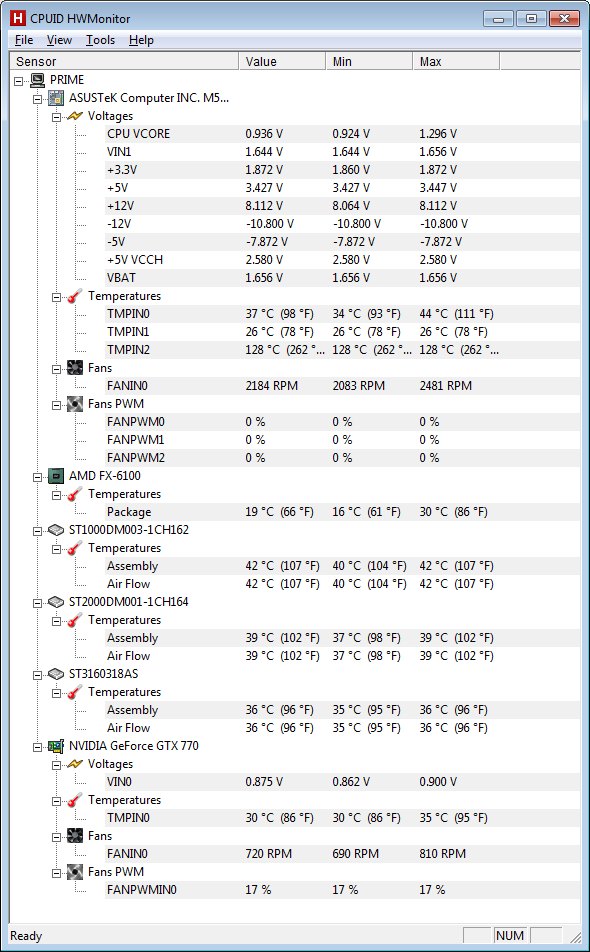This screenshot has height=952, width=590.
Task: Open the File menu
Action: [x=24, y=40]
